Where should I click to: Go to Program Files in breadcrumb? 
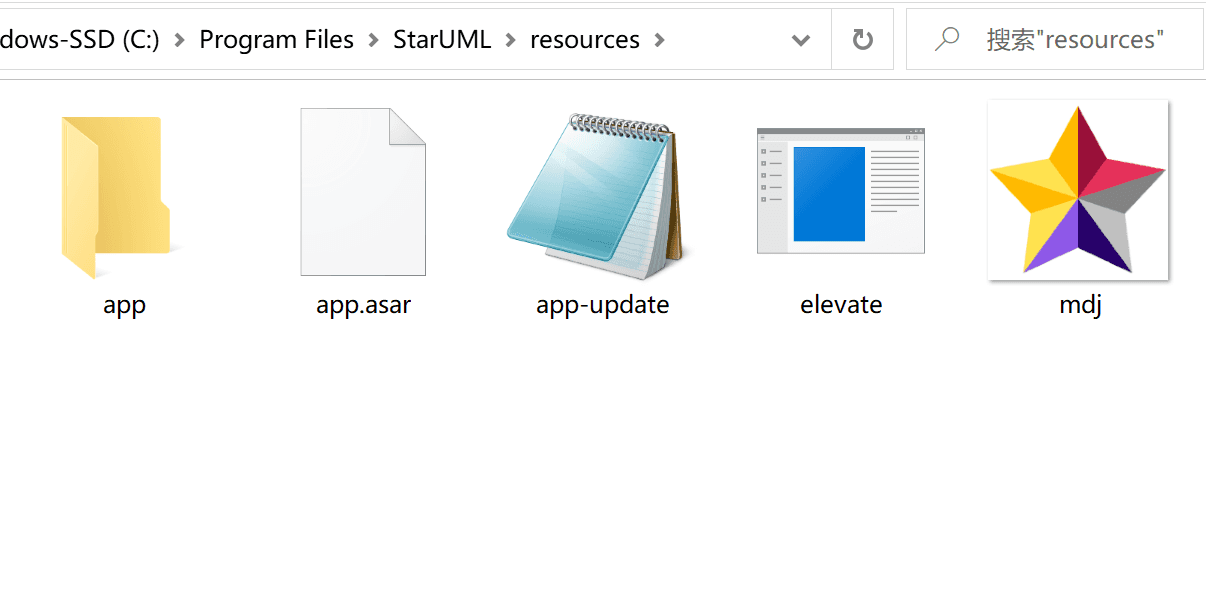[277, 40]
